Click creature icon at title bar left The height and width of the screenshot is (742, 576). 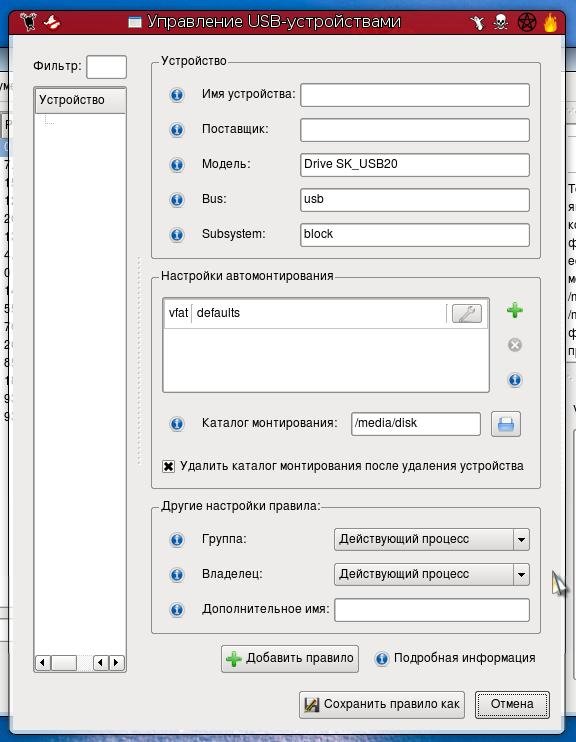tap(28, 22)
